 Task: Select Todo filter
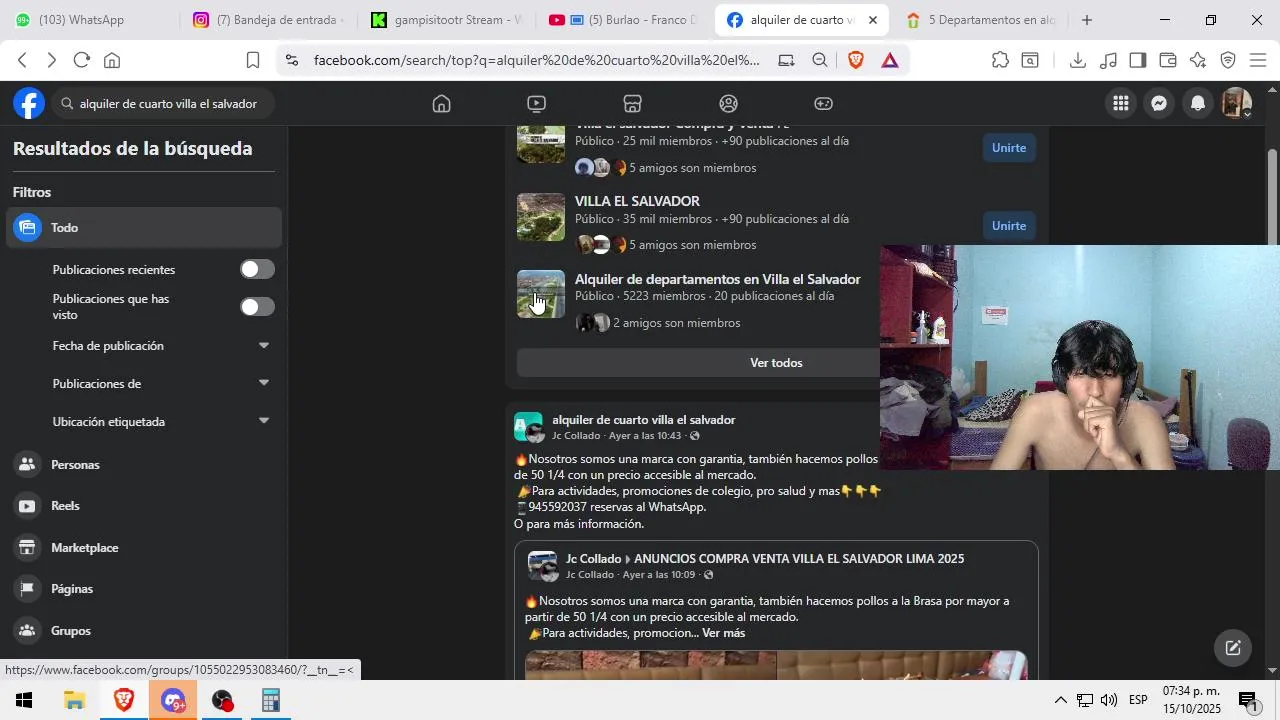144,228
